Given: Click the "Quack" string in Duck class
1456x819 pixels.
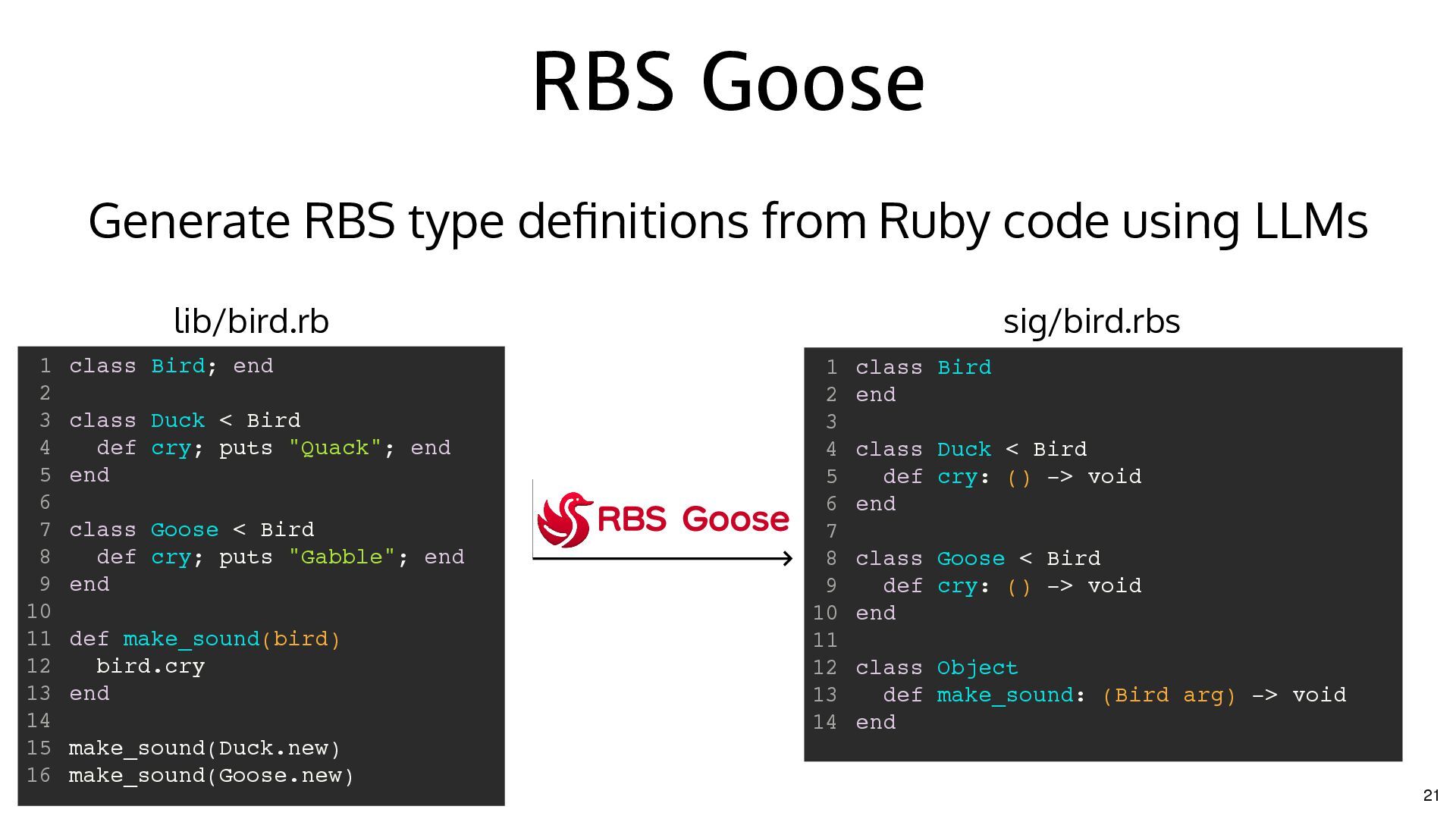Looking at the screenshot, I should click(x=334, y=448).
